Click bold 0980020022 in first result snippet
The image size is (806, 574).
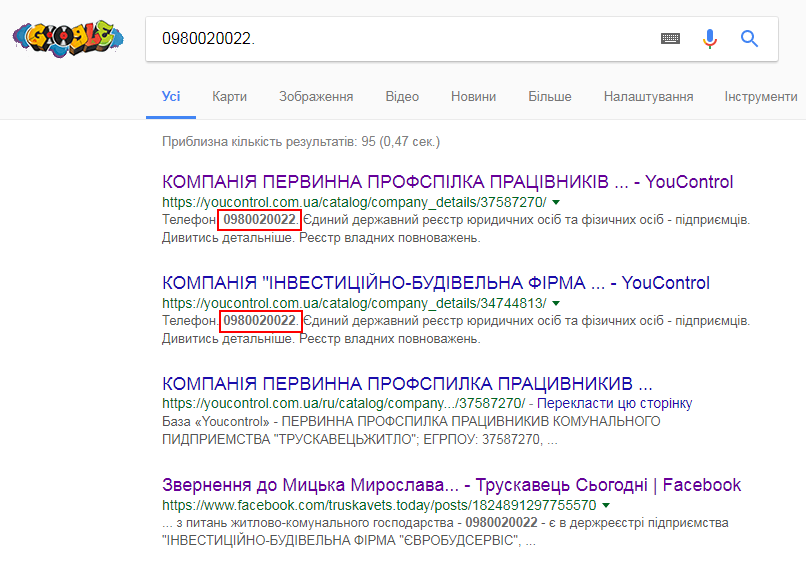[x=260, y=220]
